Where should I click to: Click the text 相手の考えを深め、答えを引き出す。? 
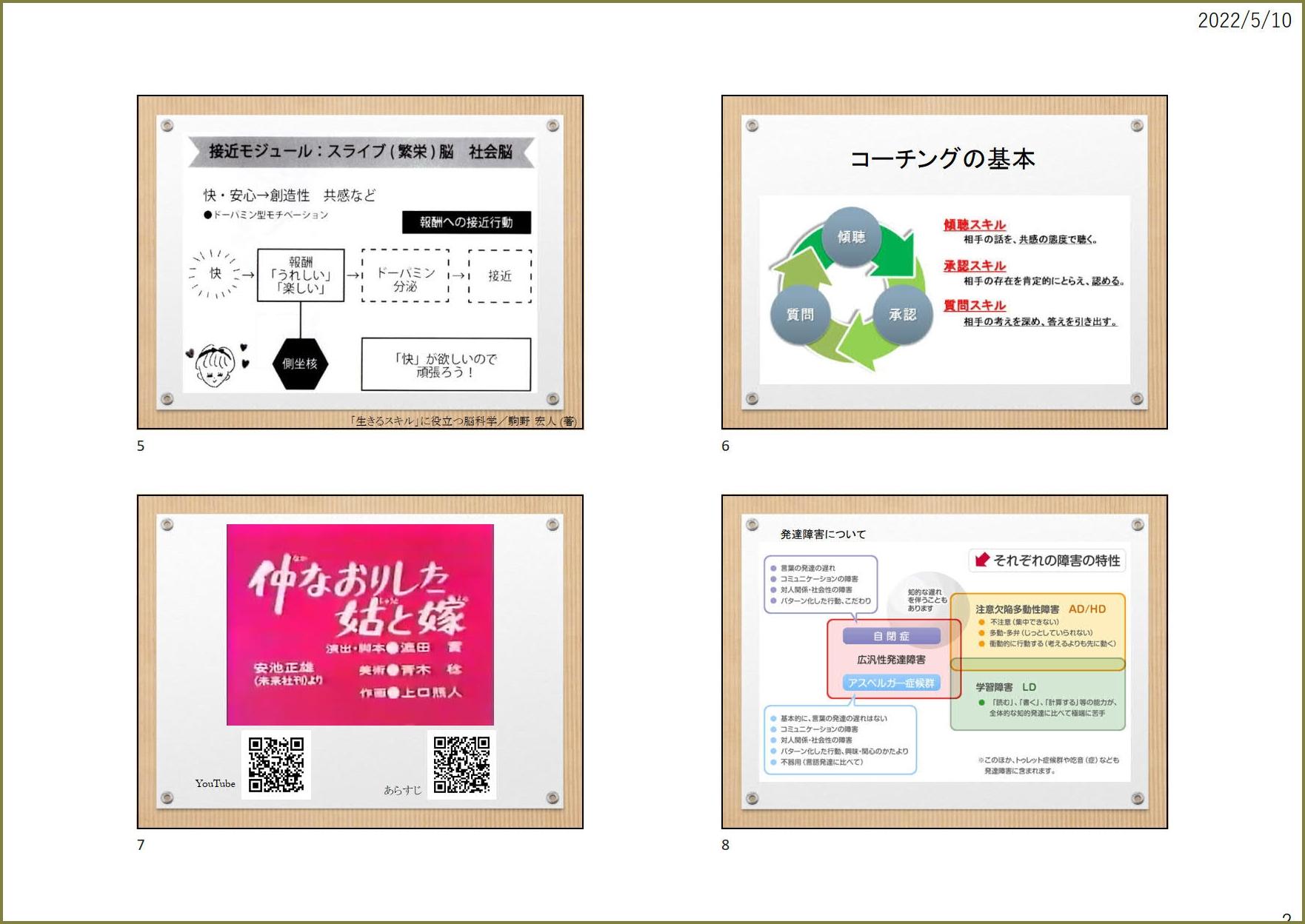[x=1041, y=322]
